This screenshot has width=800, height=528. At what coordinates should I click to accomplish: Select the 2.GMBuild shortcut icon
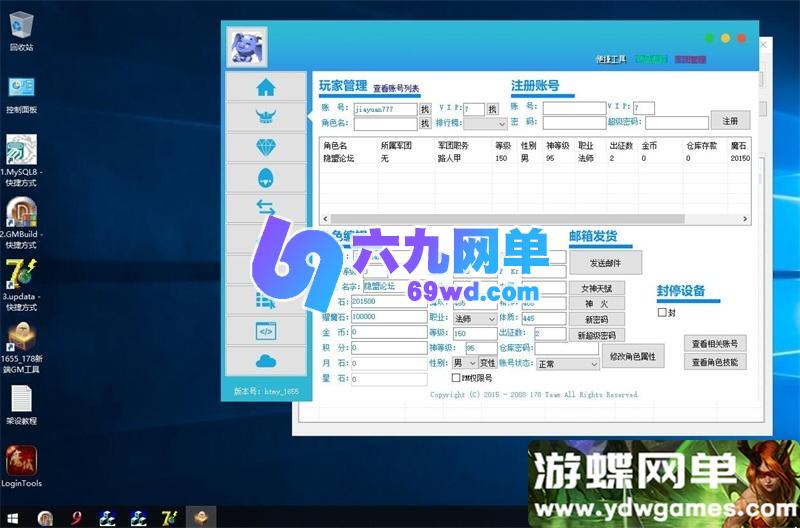coord(21,223)
